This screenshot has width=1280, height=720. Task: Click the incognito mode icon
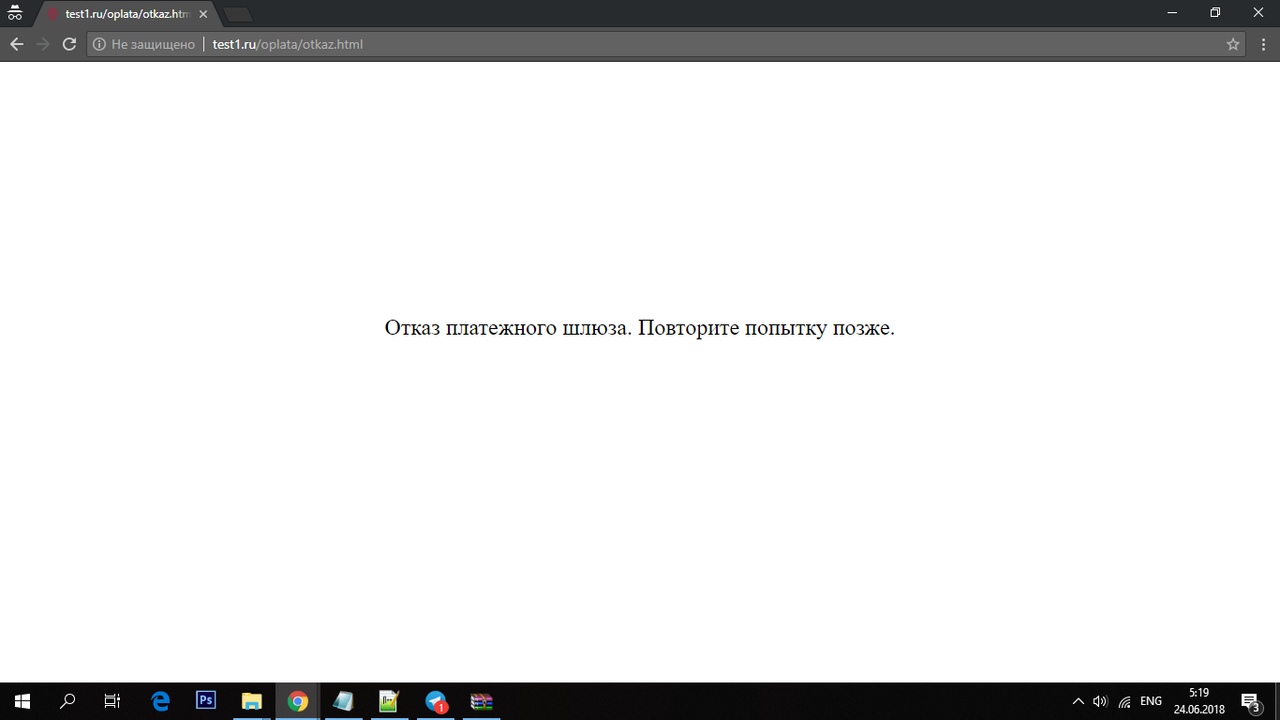[15, 14]
